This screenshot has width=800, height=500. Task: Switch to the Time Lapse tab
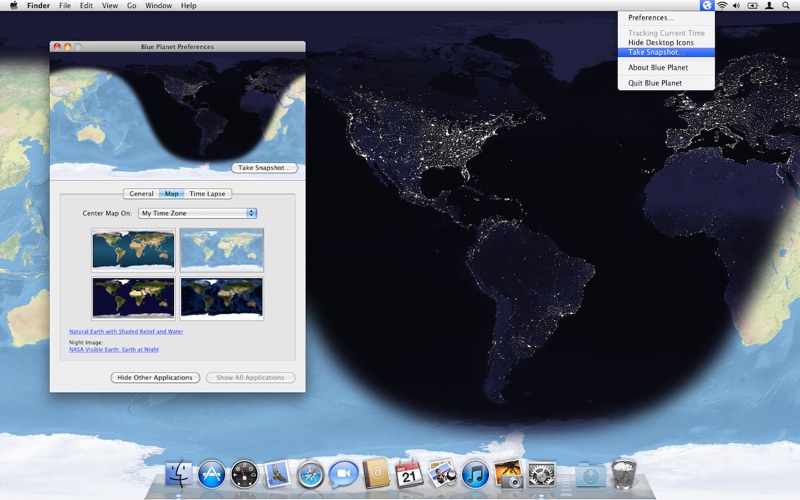coord(208,194)
